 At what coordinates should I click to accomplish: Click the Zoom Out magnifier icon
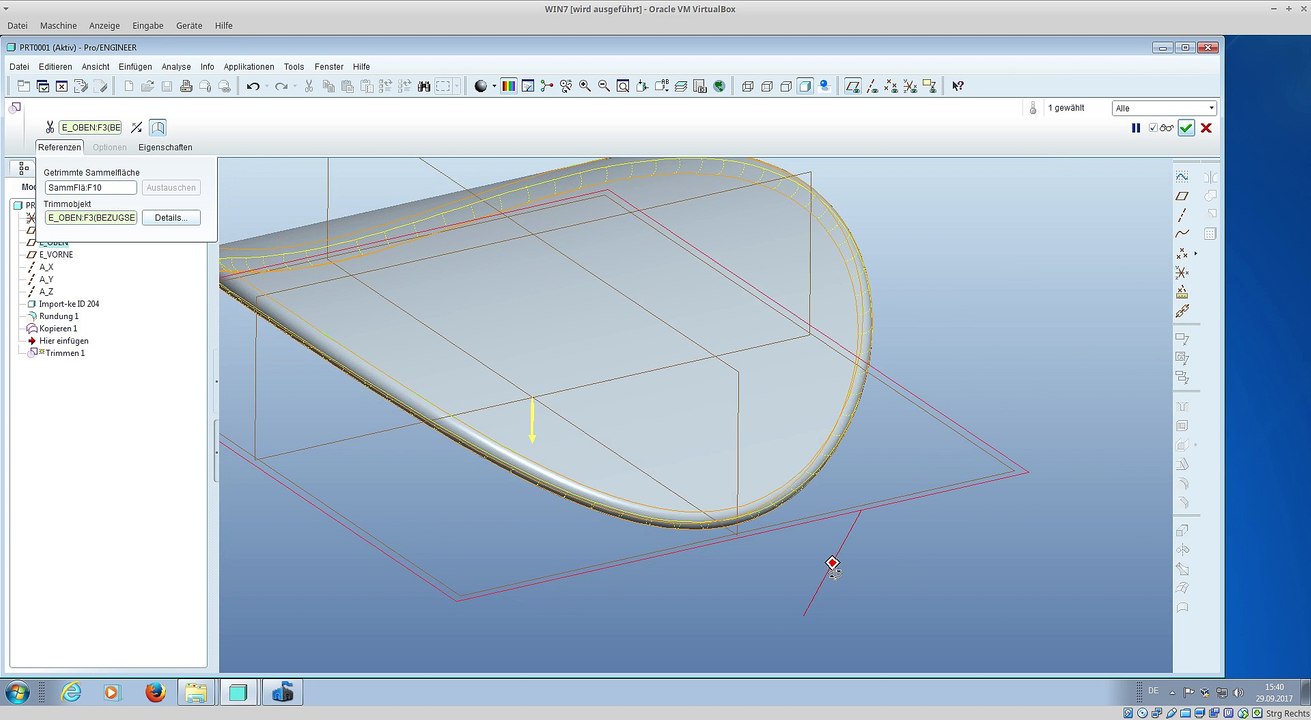(604, 86)
